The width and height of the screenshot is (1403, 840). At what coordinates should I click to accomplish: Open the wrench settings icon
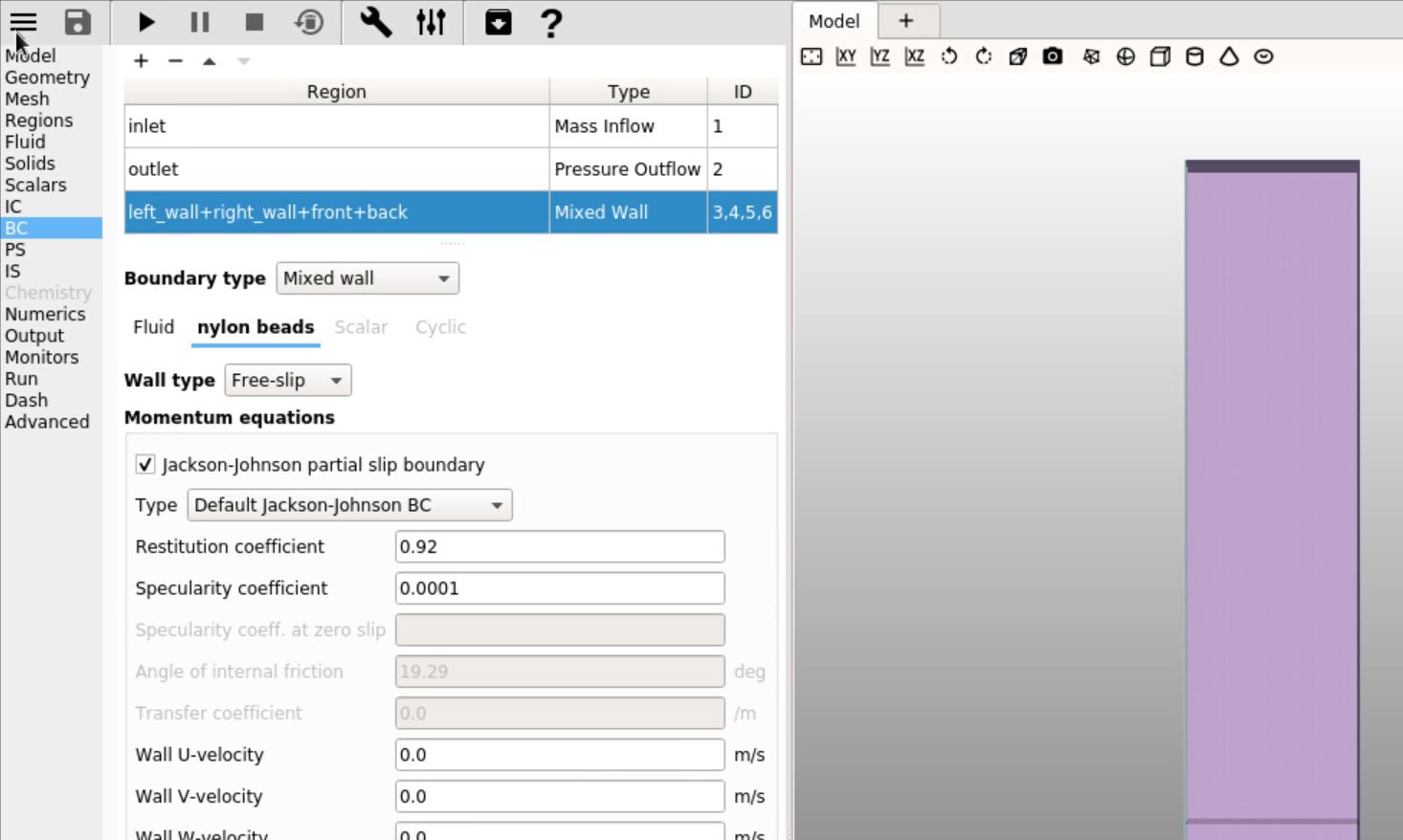pos(375,22)
